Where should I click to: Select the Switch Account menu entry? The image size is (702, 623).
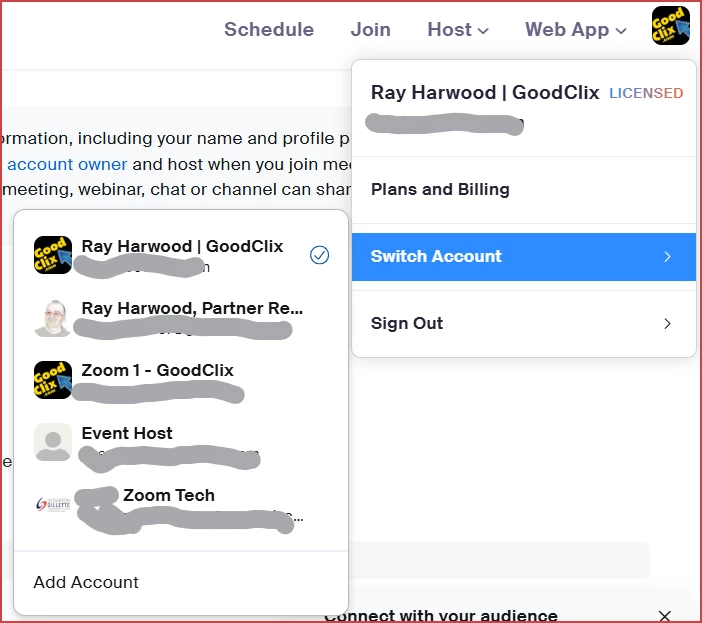click(x=524, y=256)
